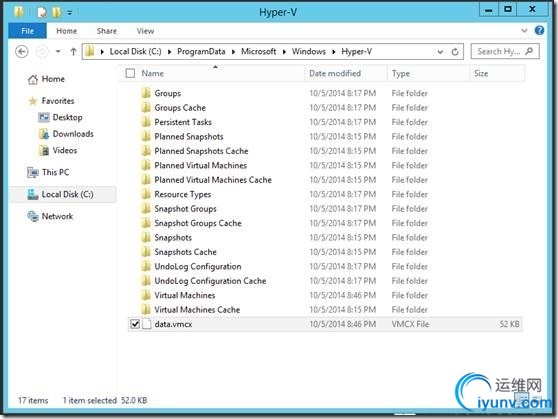Select the UndoLog Configuration folder name
This screenshot has width=558, height=419.
click(x=198, y=266)
